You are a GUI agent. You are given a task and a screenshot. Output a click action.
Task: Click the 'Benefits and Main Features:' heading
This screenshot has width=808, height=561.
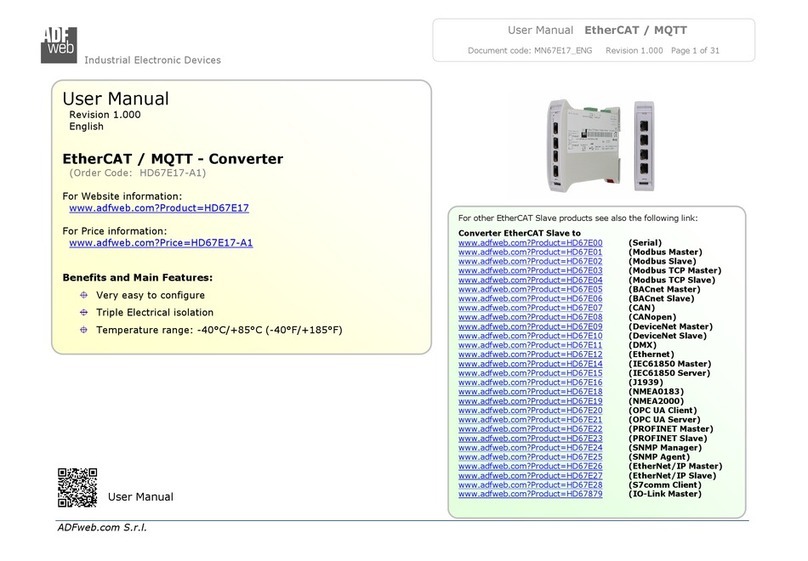pyautogui.click(x=138, y=278)
